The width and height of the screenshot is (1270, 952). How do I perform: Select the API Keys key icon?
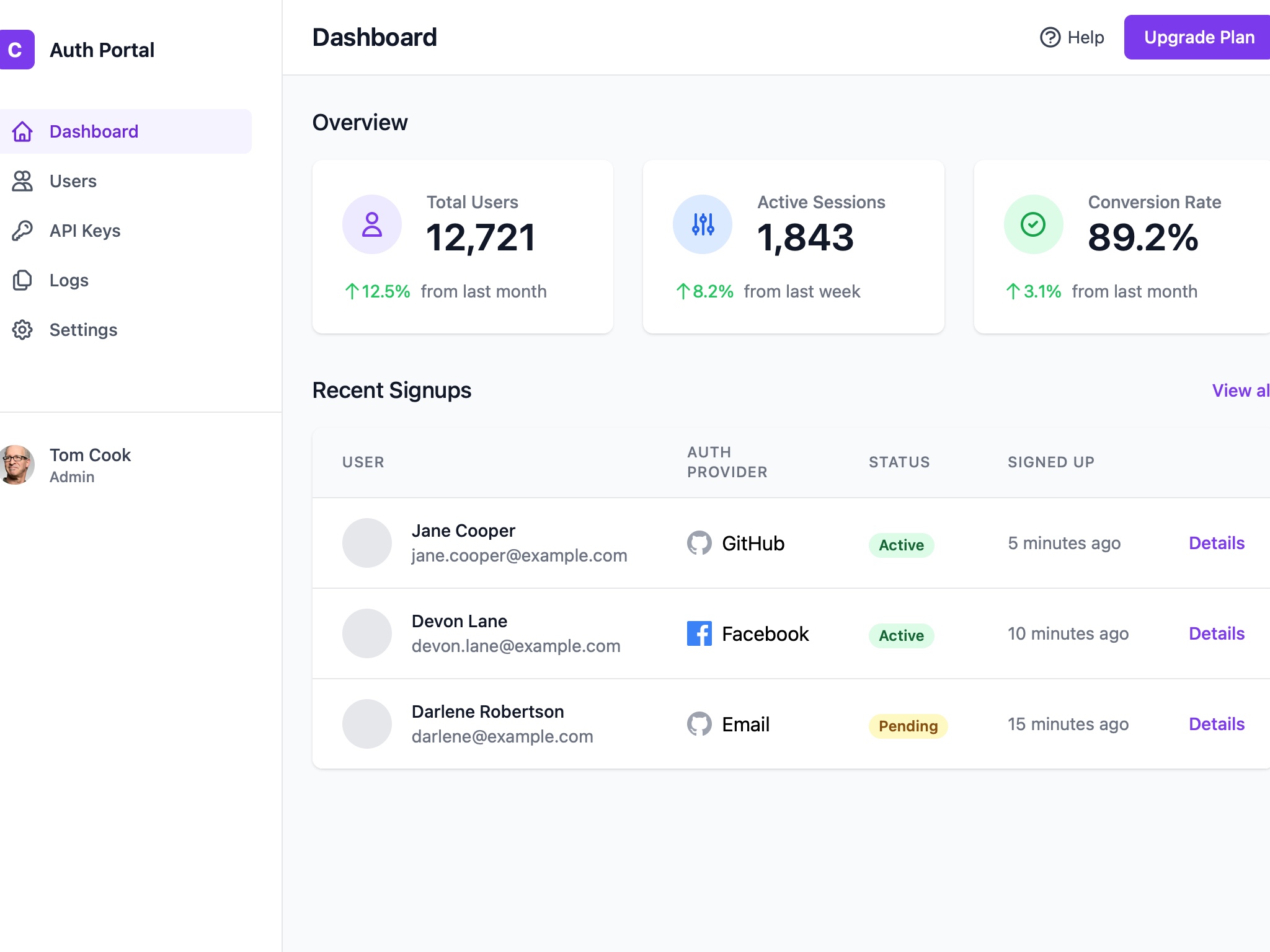coord(23,230)
